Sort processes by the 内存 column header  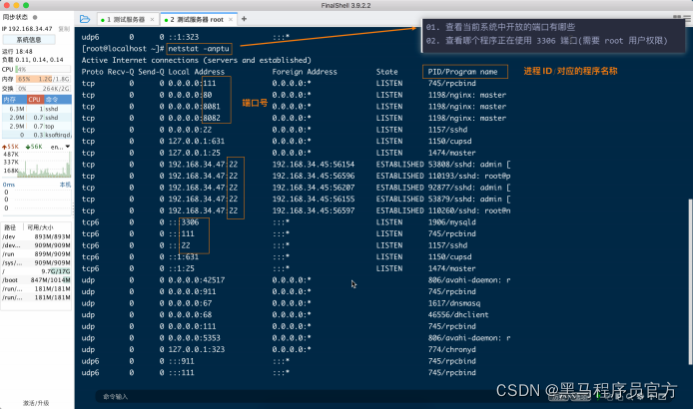14,100
